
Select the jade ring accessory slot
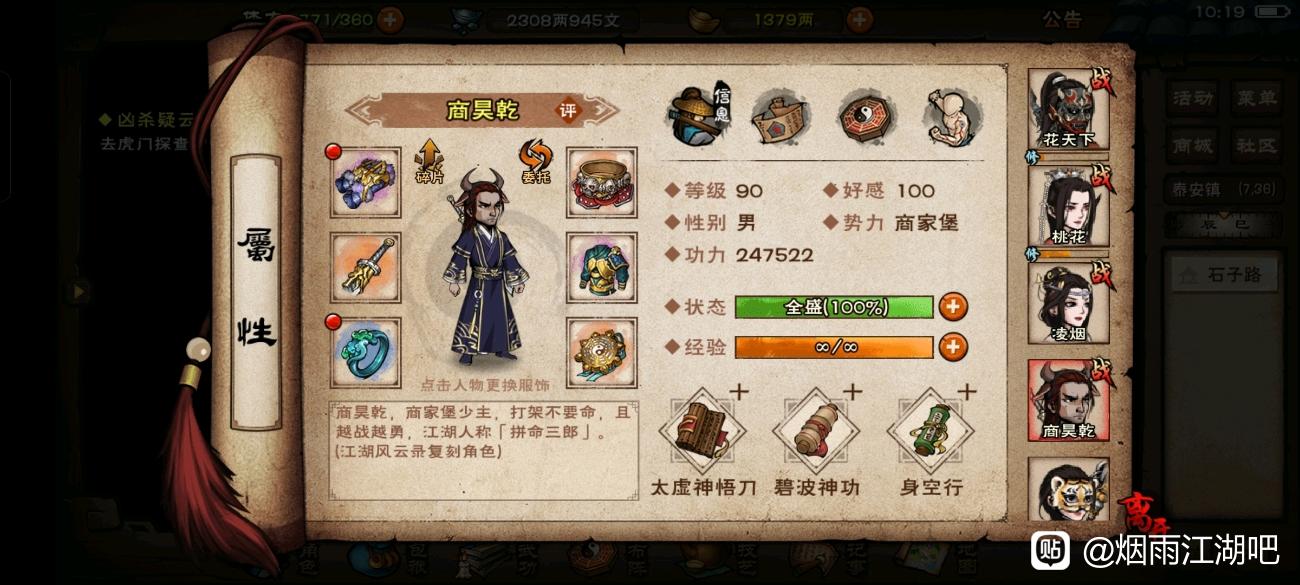(366, 352)
